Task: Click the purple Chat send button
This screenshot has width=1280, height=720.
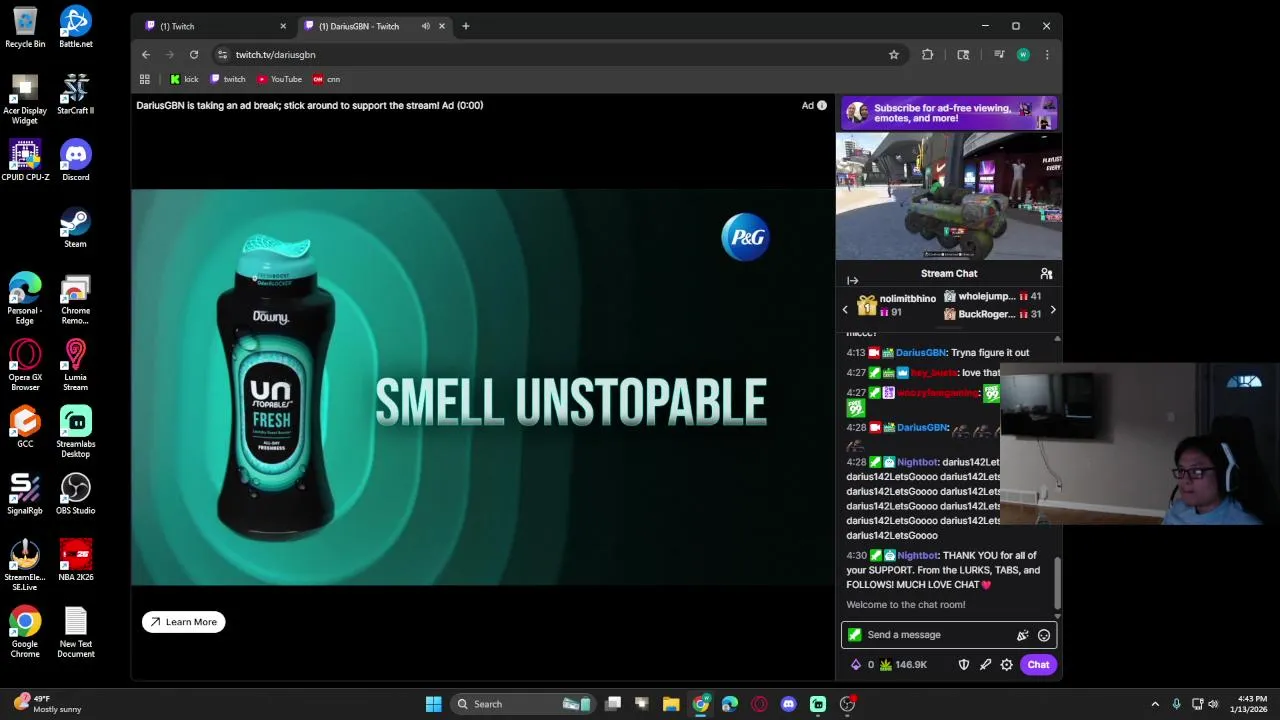Action: [x=1038, y=665]
